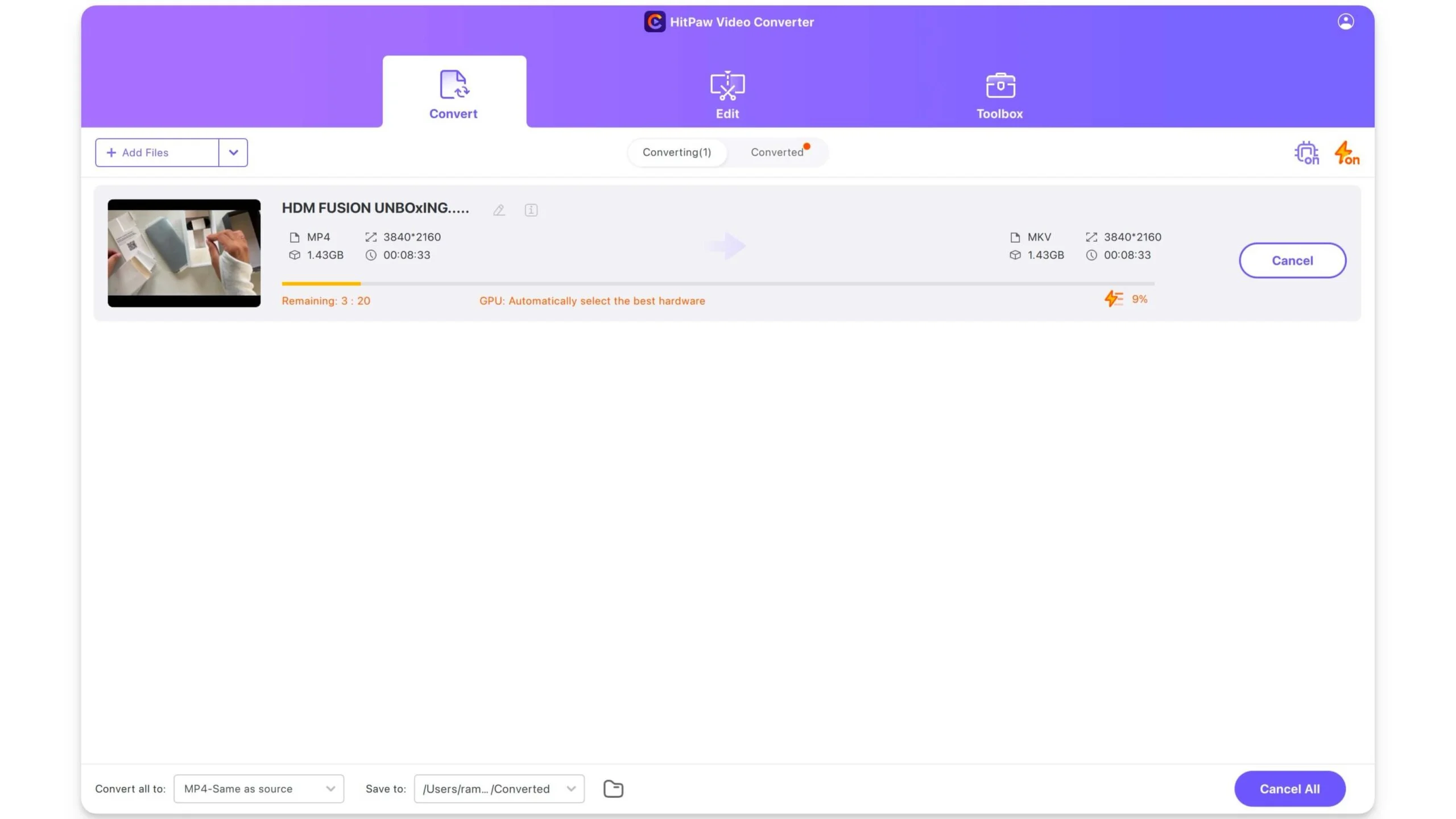This screenshot has width=1456, height=819.
Task: Click the Remaining 3 : 20 text
Action: 326,301
